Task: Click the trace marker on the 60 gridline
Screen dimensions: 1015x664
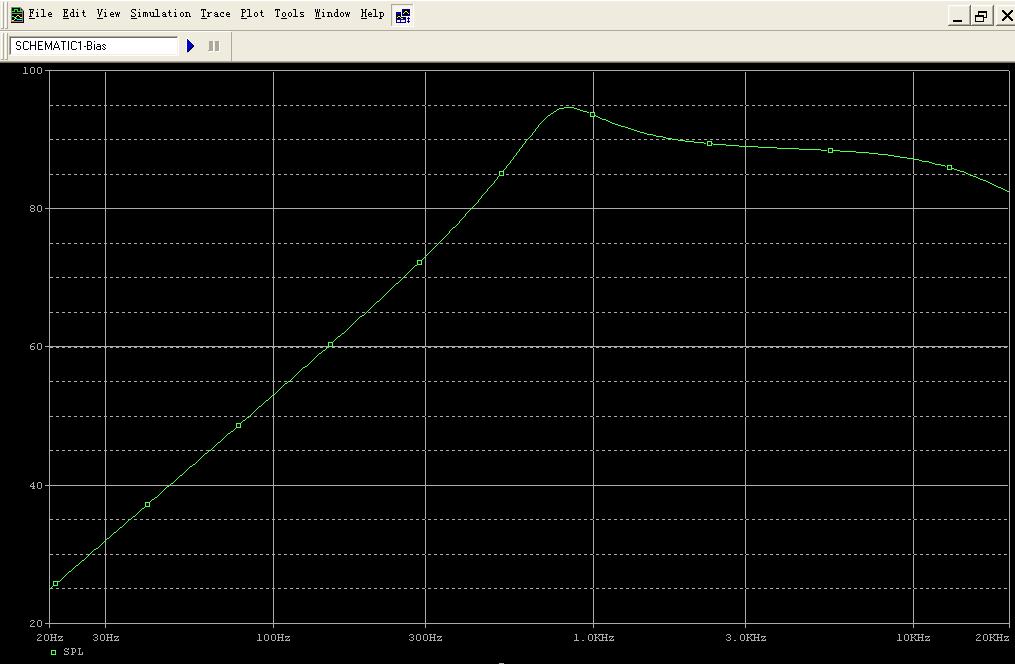Action: coord(331,345)
